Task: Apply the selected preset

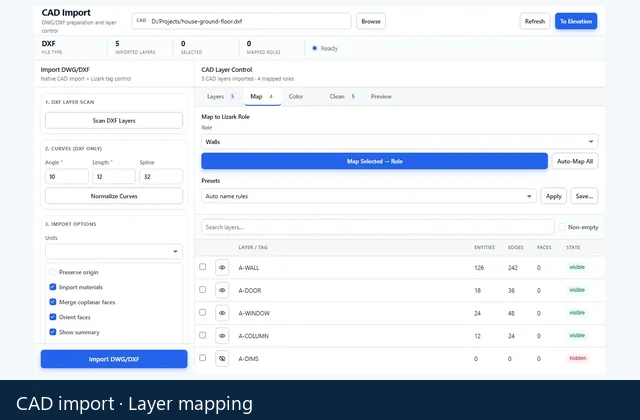Action: pos(553,196)
